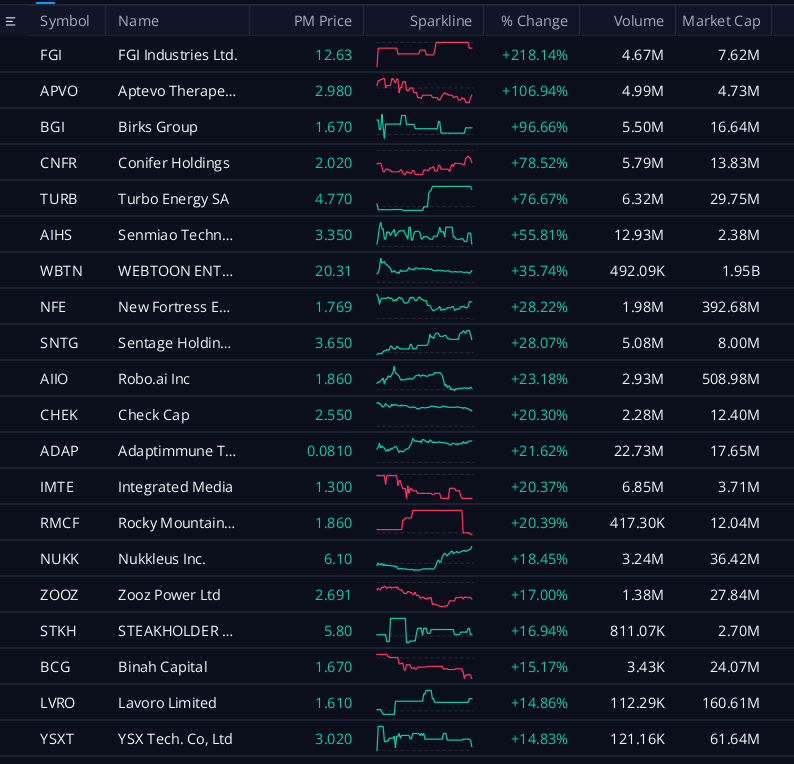
Task: Click the +106.94% change value
Action: (x=535, y=91)
